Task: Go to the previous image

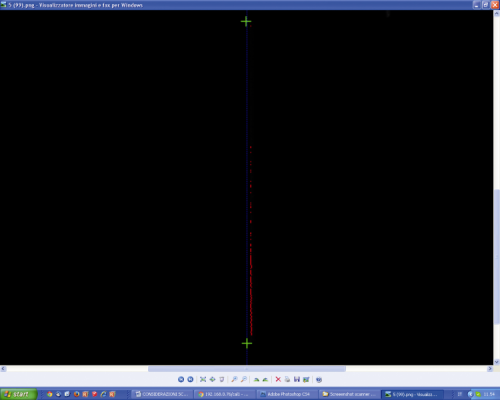Action: [181, 379]
